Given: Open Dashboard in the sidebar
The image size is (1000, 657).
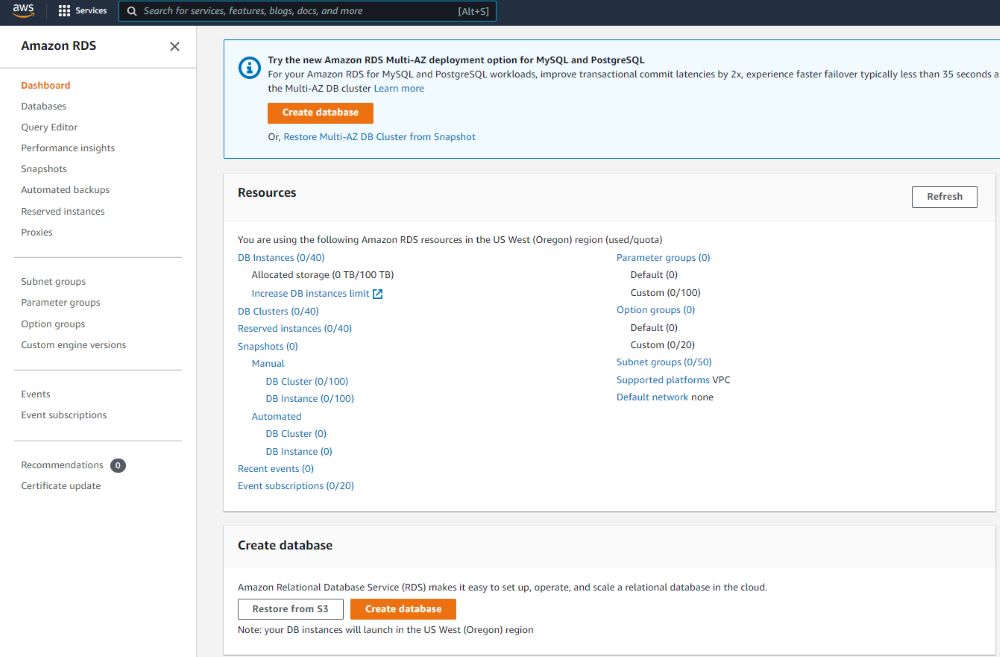Looking at the screenshot, I should pos(45,85).
